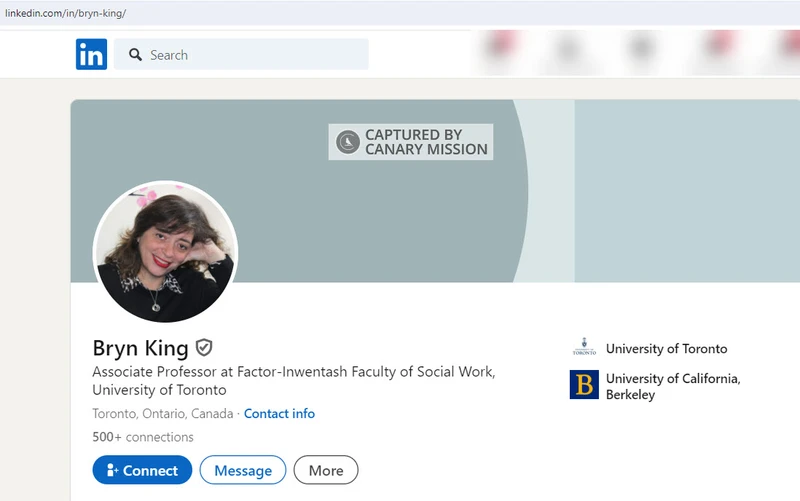Viewport: 800px width, 501px height.
Task: View the 500+ connections text
Action: tap(143, 437)
